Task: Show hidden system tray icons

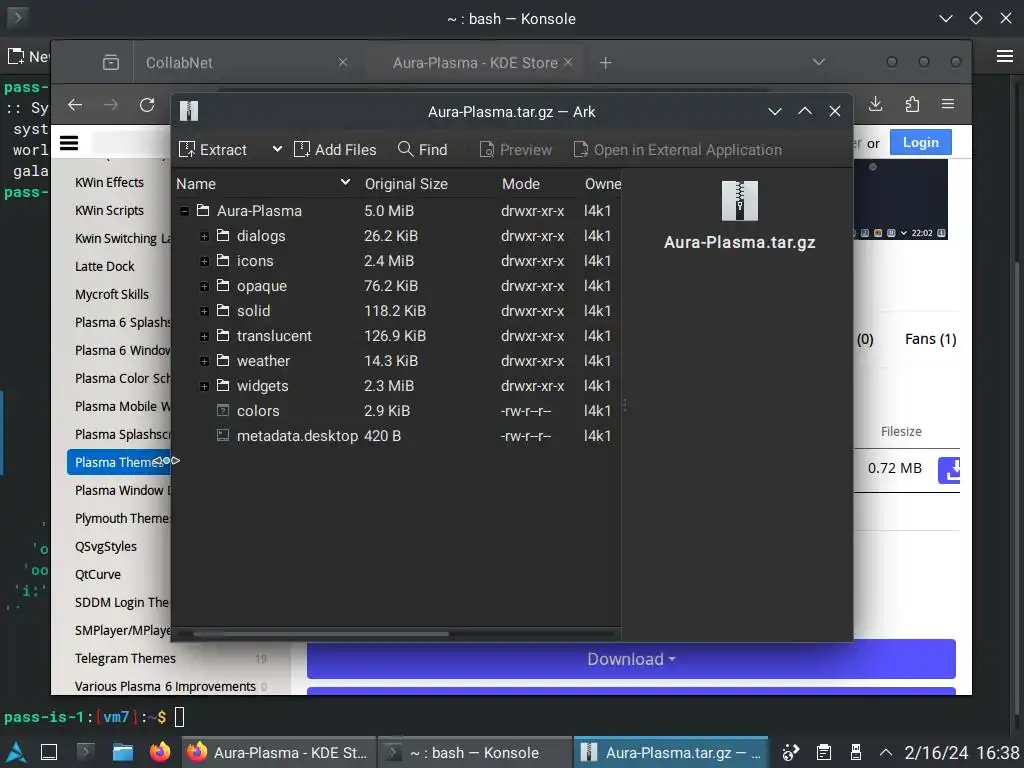Action: tap(886, 752)
